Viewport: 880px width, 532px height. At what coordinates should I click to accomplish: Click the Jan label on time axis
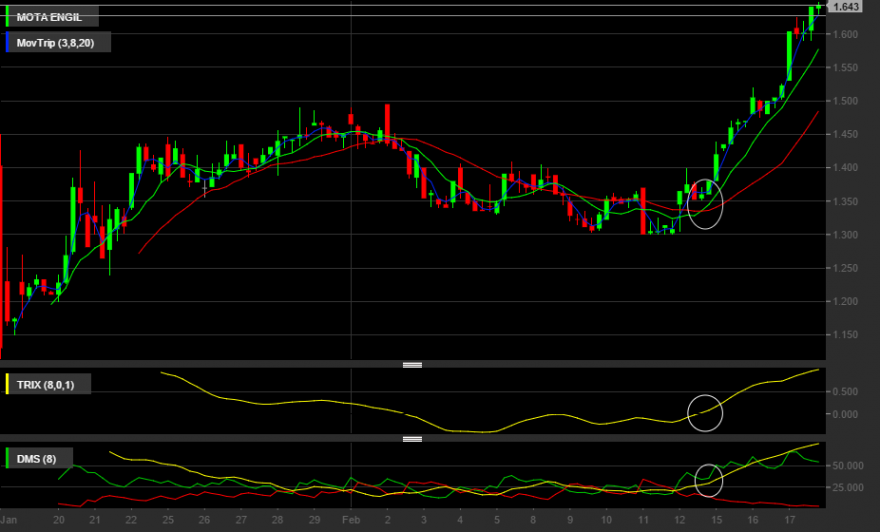[8, 520]
